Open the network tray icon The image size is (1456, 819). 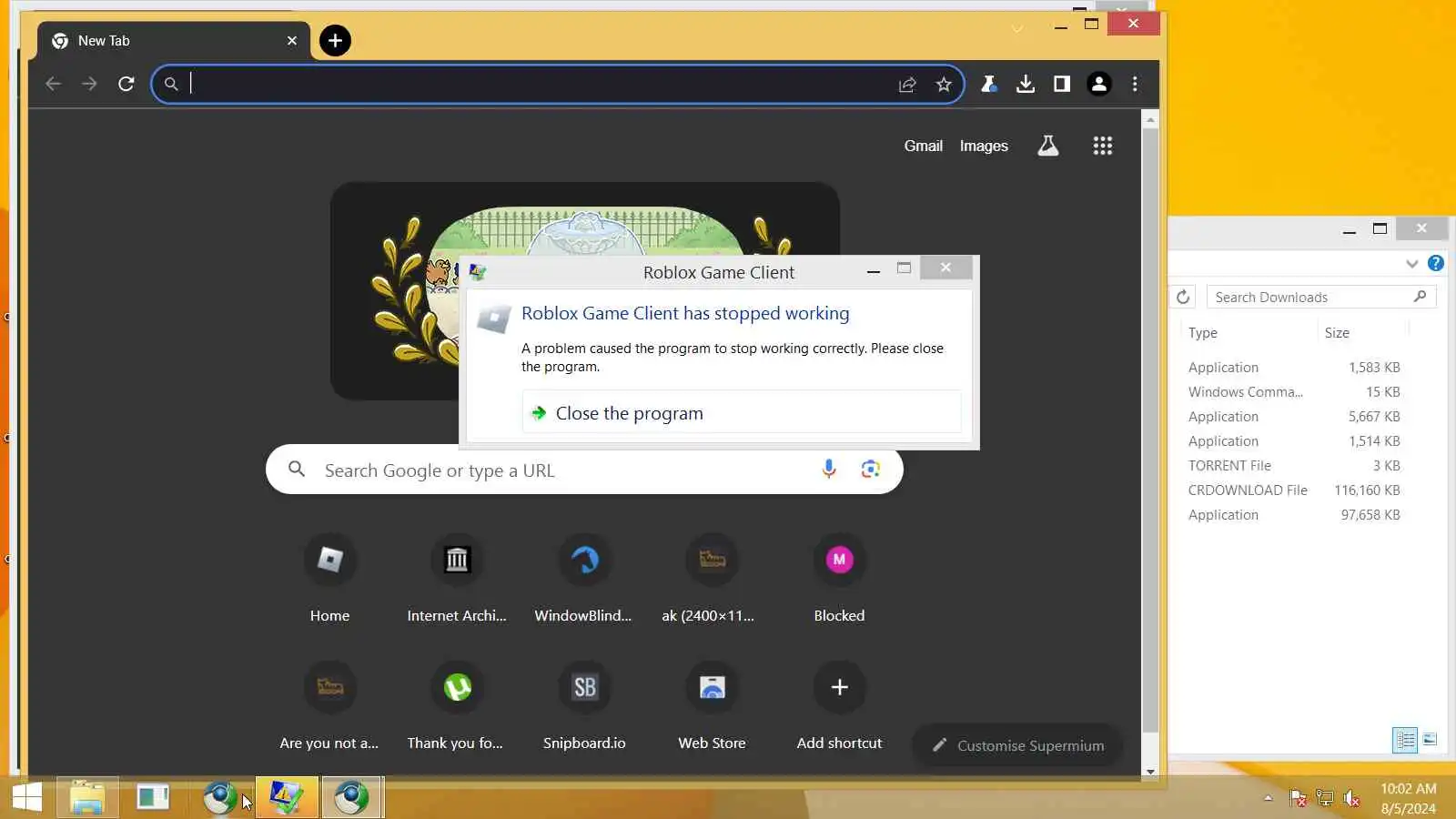(1325, 798)
